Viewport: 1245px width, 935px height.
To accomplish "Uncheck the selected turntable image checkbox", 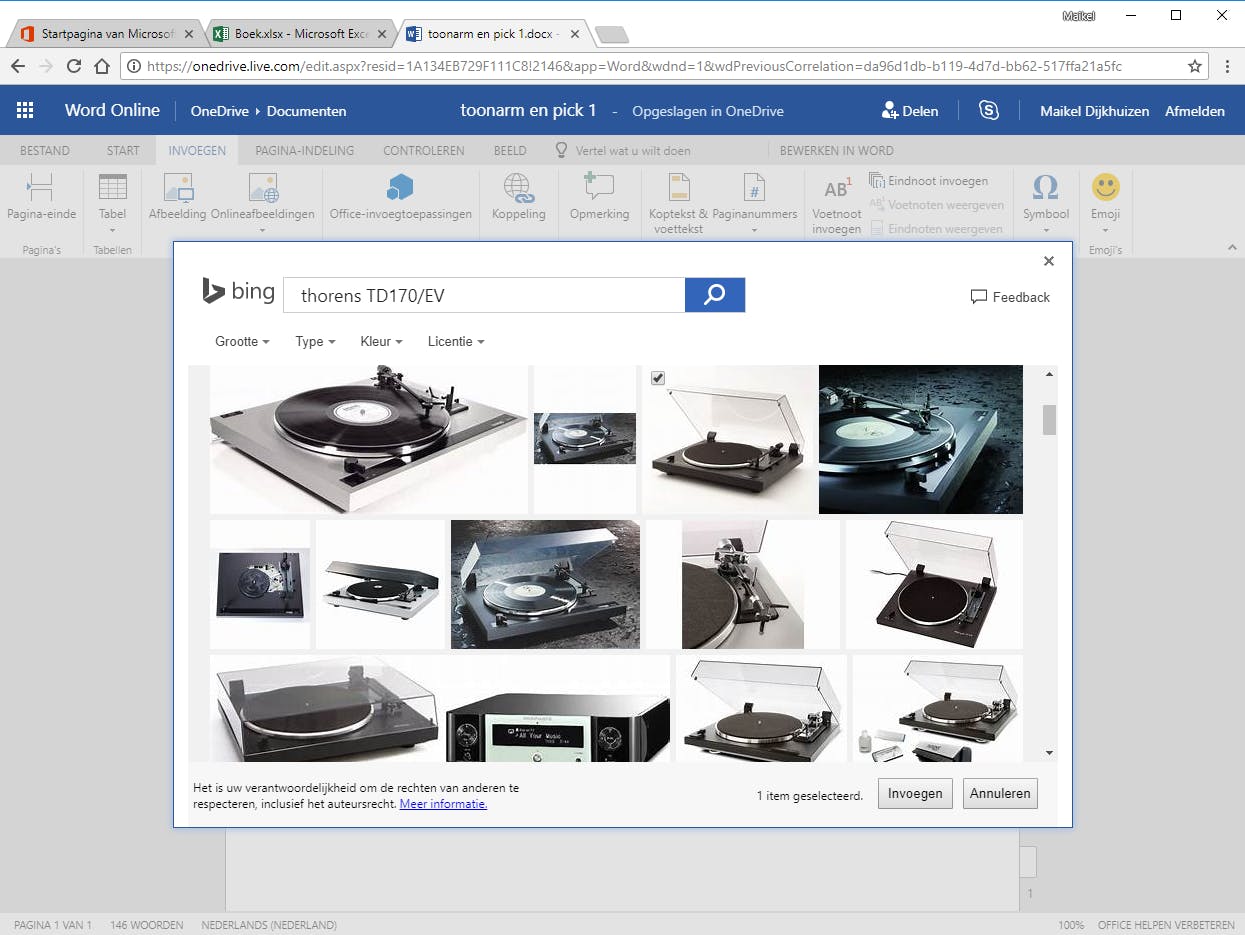I will pos(657,378).
